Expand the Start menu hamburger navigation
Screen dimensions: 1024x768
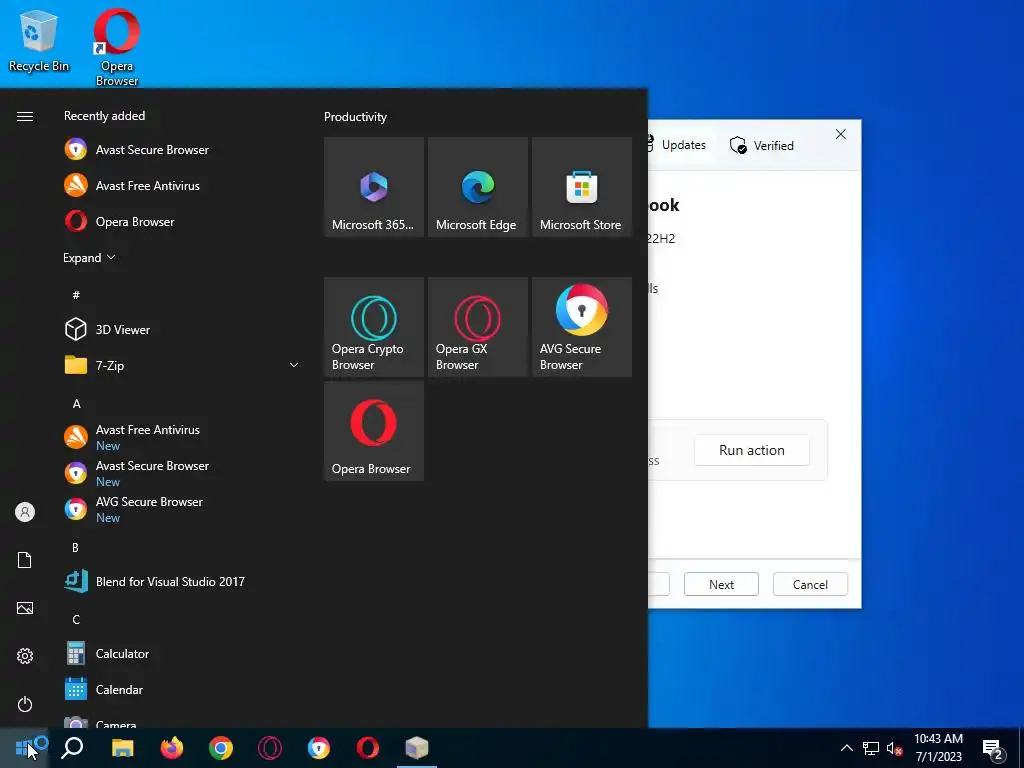(25, 116)
